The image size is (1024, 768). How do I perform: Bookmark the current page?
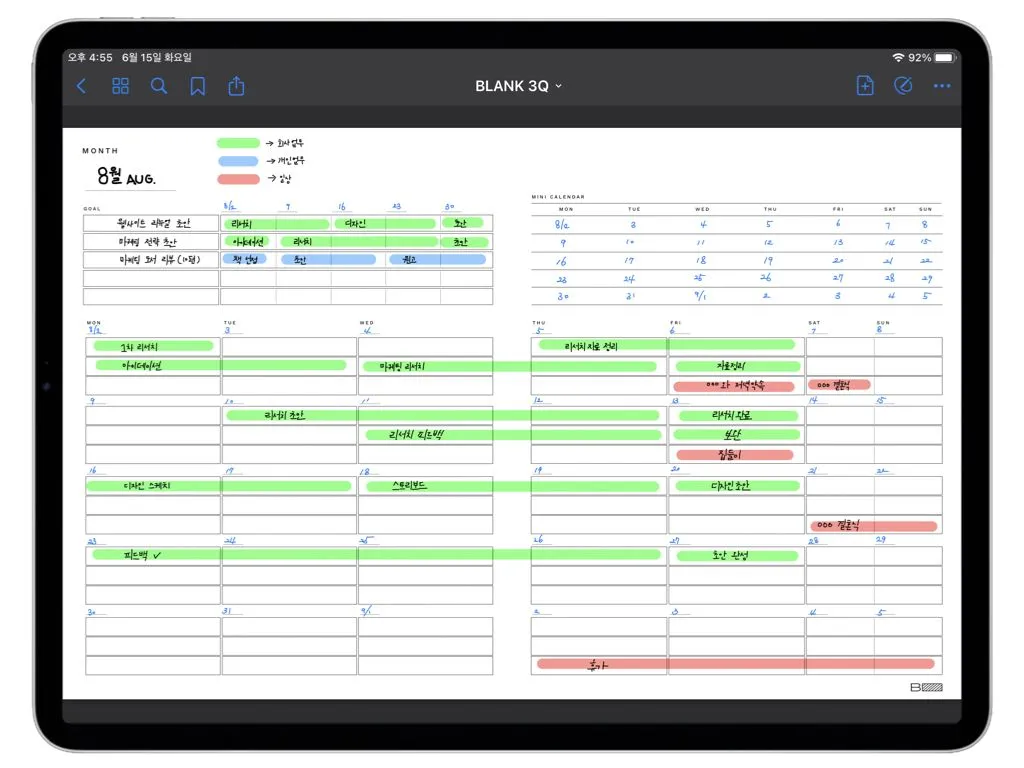(x=197, y=86)
